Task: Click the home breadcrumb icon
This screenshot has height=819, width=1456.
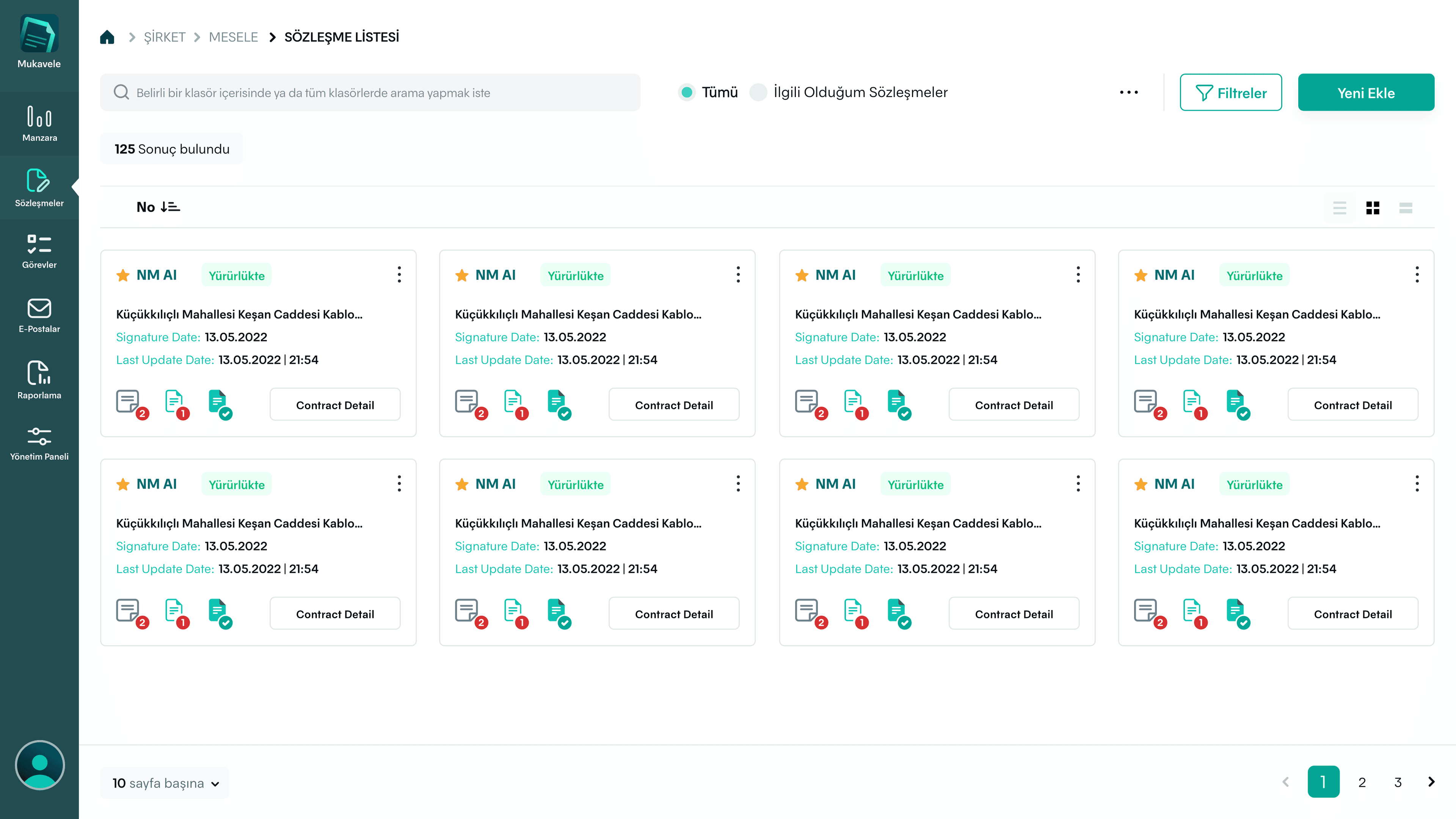Action: point(107,37)
